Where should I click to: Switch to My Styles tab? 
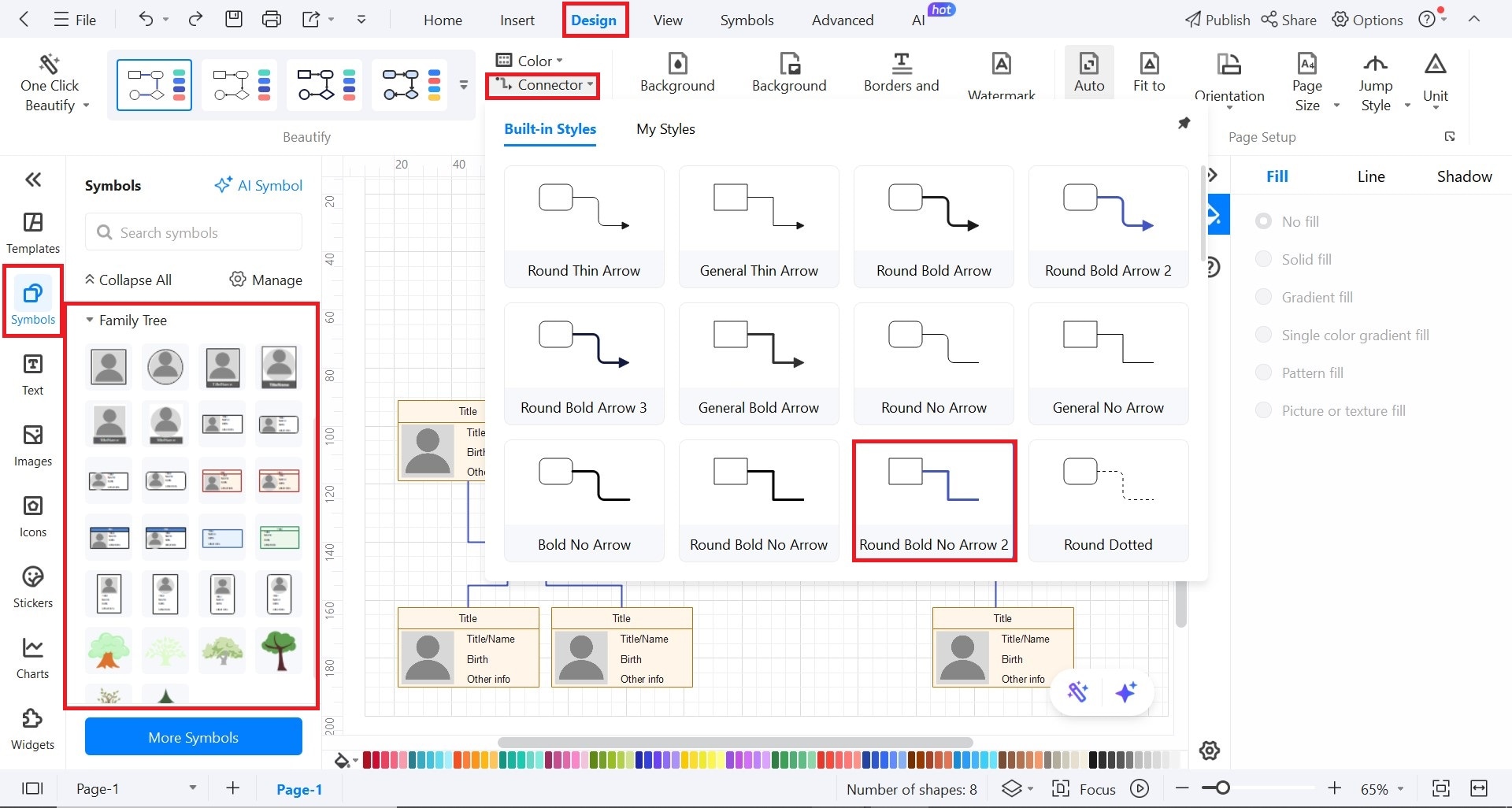(x=665, y=128)
